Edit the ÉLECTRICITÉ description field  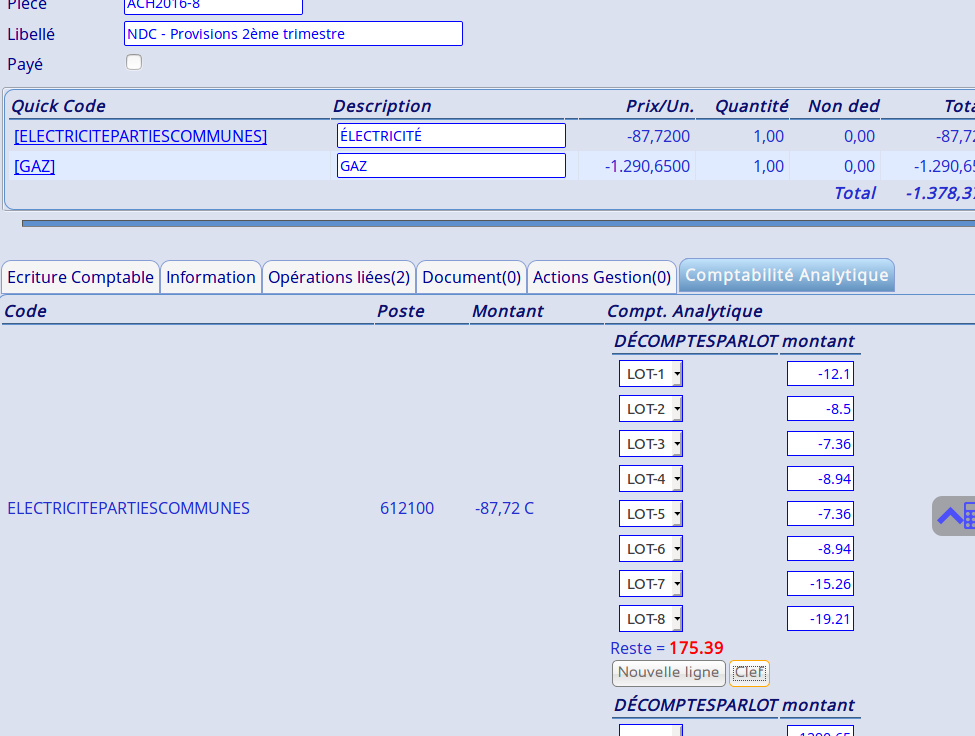coord(451,136)
